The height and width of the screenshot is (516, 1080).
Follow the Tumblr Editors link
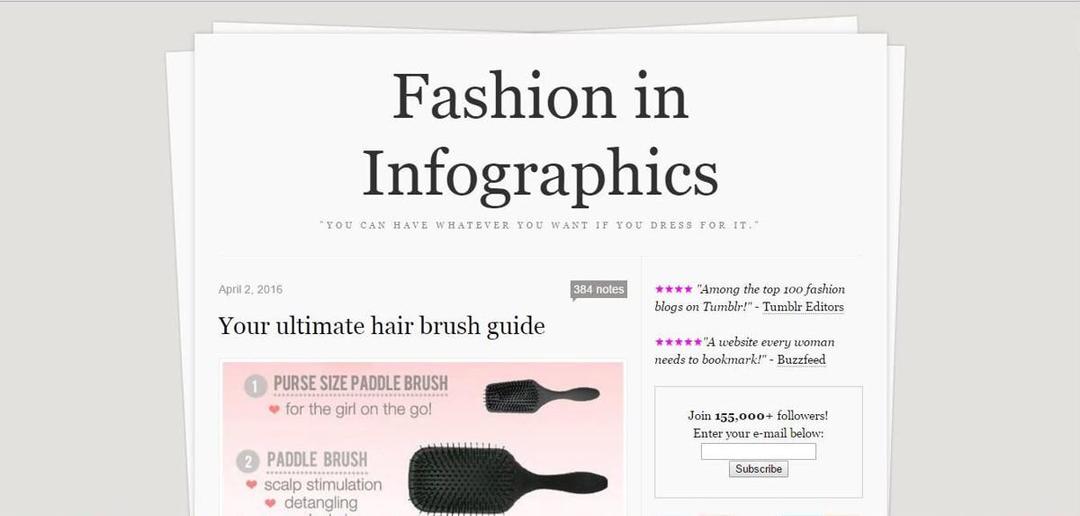(x=803, y=307)
